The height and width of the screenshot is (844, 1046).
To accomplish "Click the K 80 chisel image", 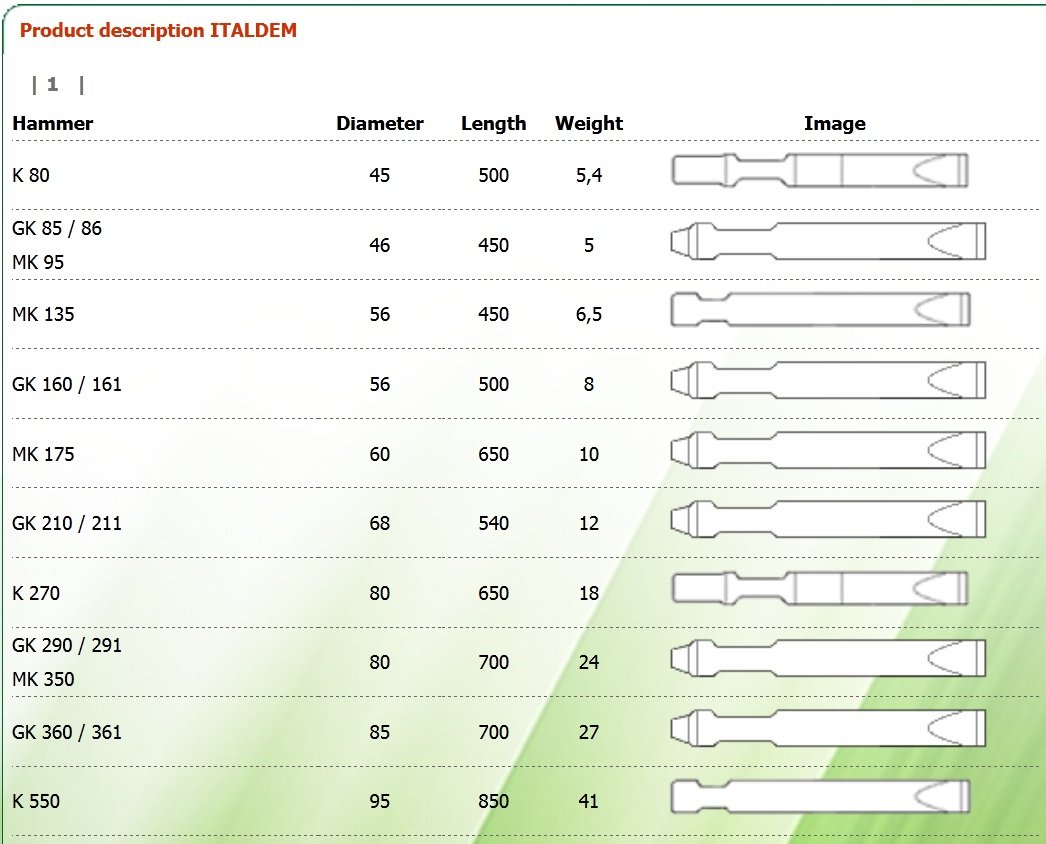I will pos(820,170).
